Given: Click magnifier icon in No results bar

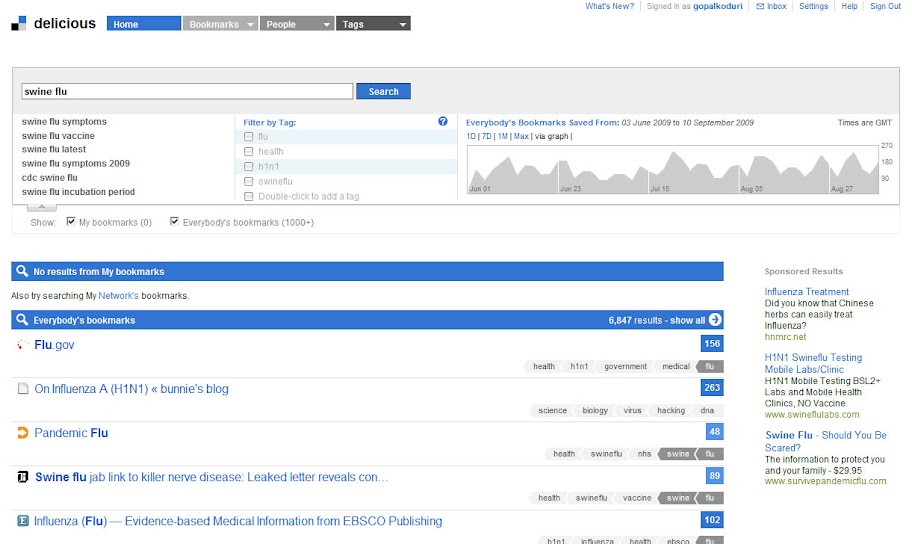Looking at the screenshot, I should [x=22, y=271].
